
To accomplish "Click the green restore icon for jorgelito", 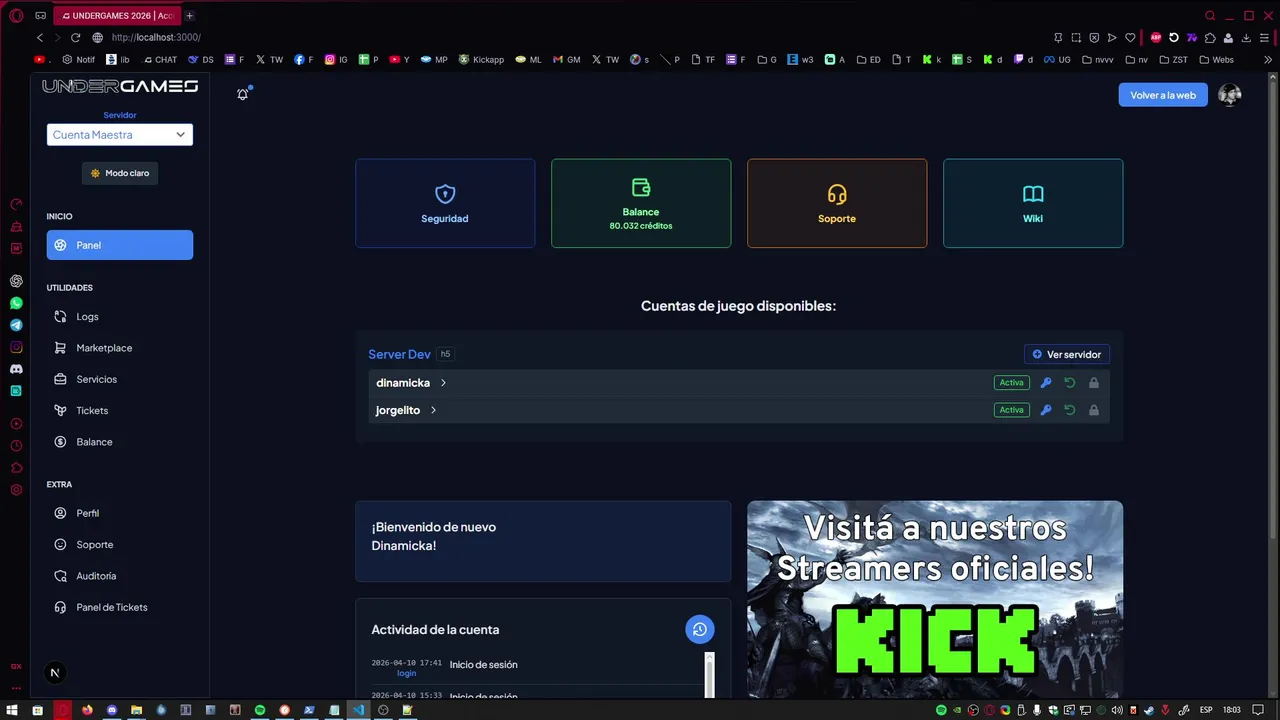I will [x=1070, y=410].
